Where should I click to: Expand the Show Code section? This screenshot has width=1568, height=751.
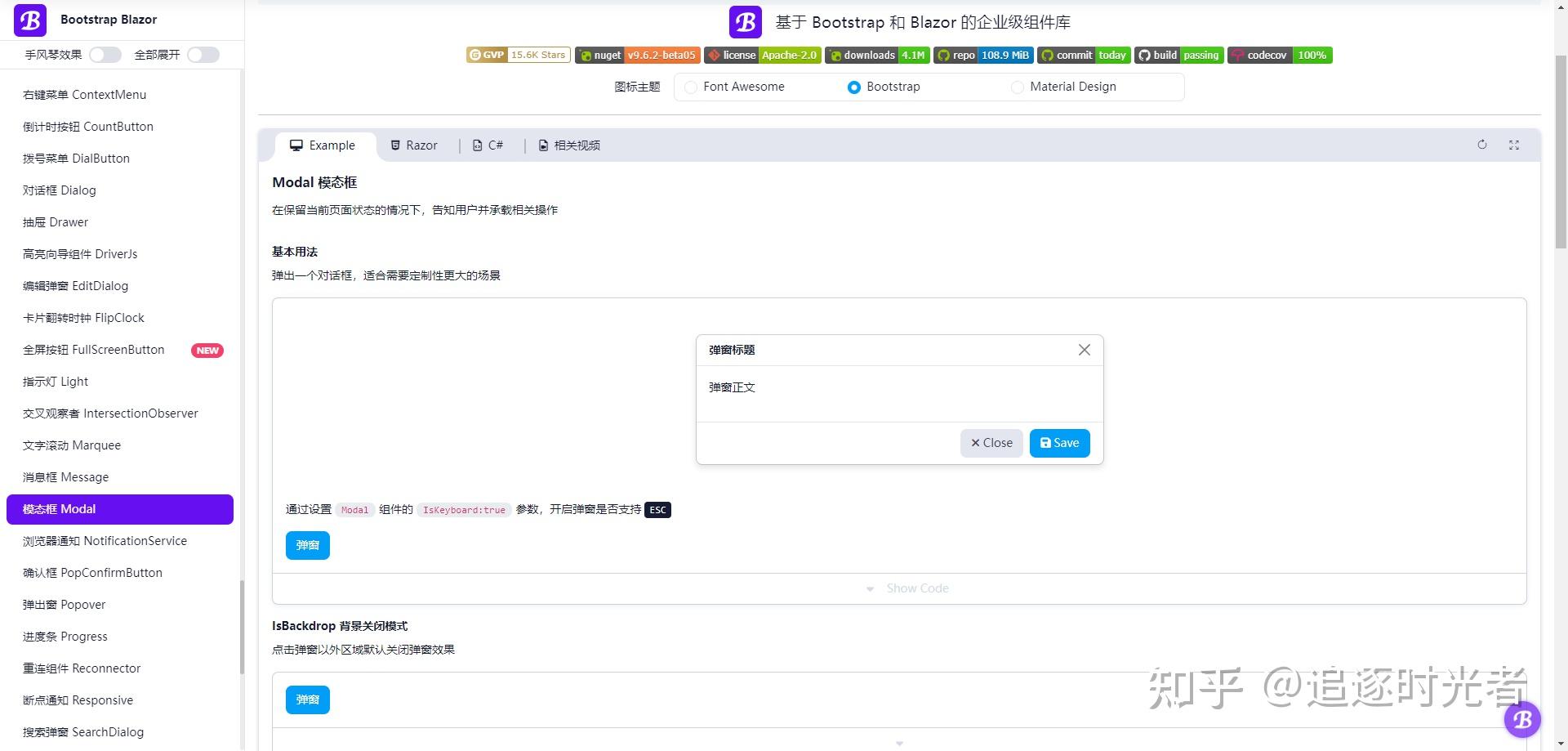(x=907, y=588)
